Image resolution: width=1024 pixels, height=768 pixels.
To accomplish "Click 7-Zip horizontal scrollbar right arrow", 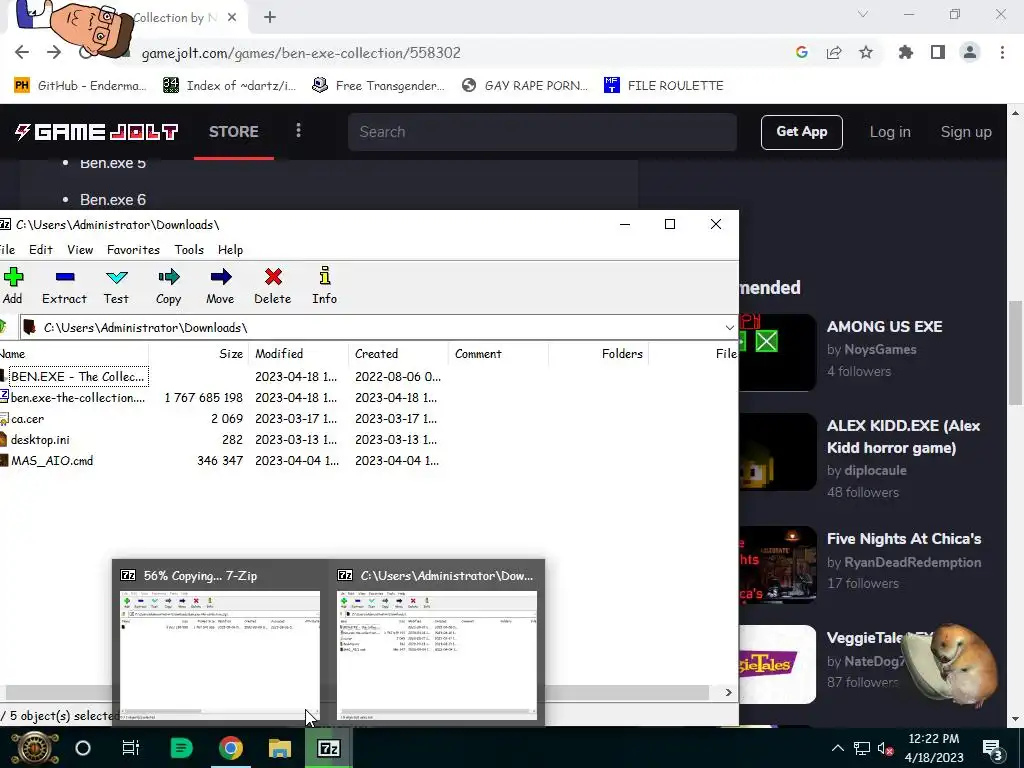I will [x=728, y=692].
